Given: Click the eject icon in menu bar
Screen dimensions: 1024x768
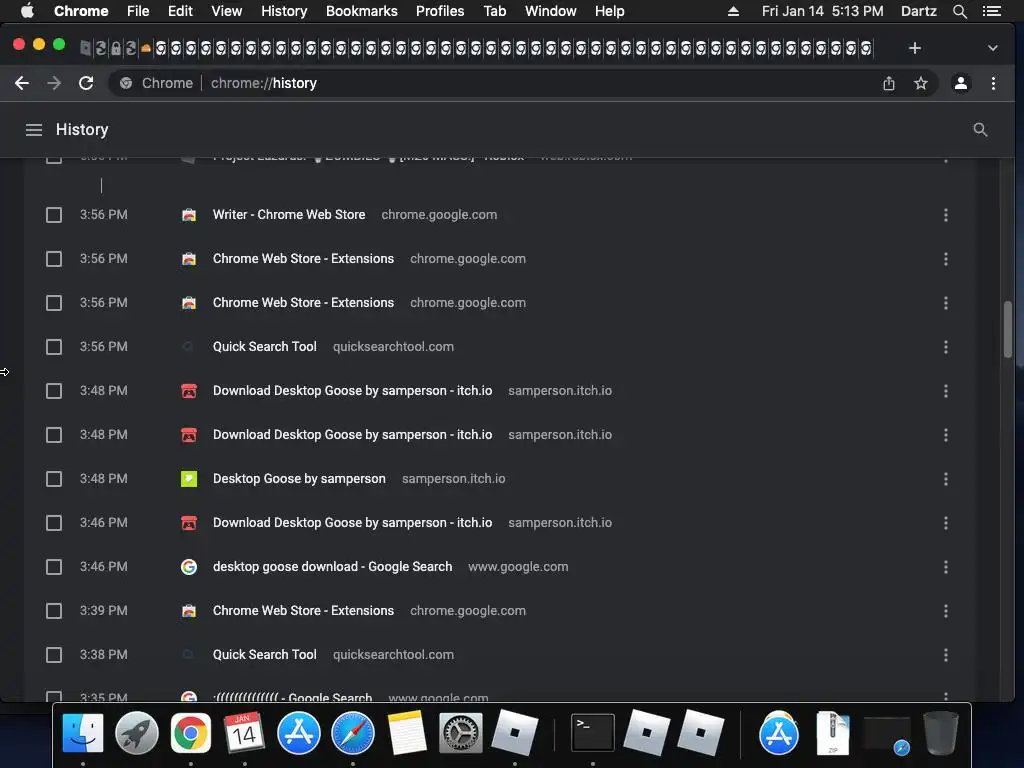Looking at the screenshot, I should pos(733,11).
